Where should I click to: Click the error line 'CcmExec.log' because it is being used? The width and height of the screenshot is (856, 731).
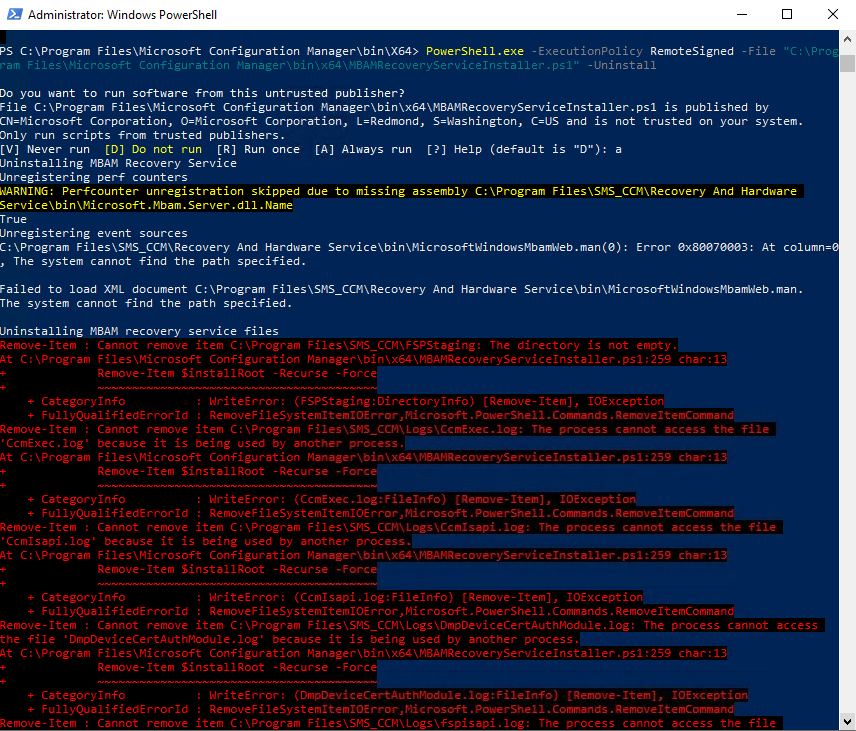(203, 444)
